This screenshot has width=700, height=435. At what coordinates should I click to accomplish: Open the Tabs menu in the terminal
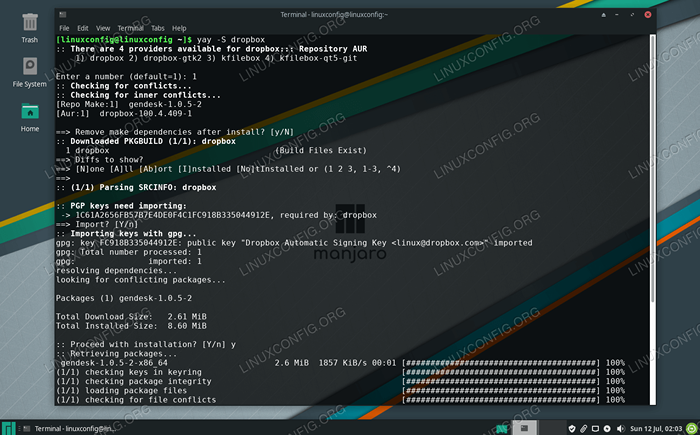click(x=158, y=28)
